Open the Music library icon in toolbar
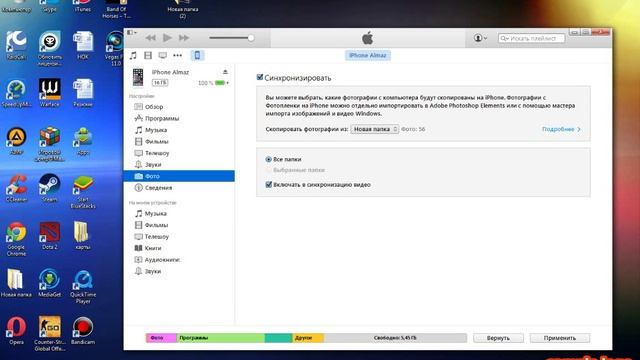The image size is (640, 360). coord(133,55)
